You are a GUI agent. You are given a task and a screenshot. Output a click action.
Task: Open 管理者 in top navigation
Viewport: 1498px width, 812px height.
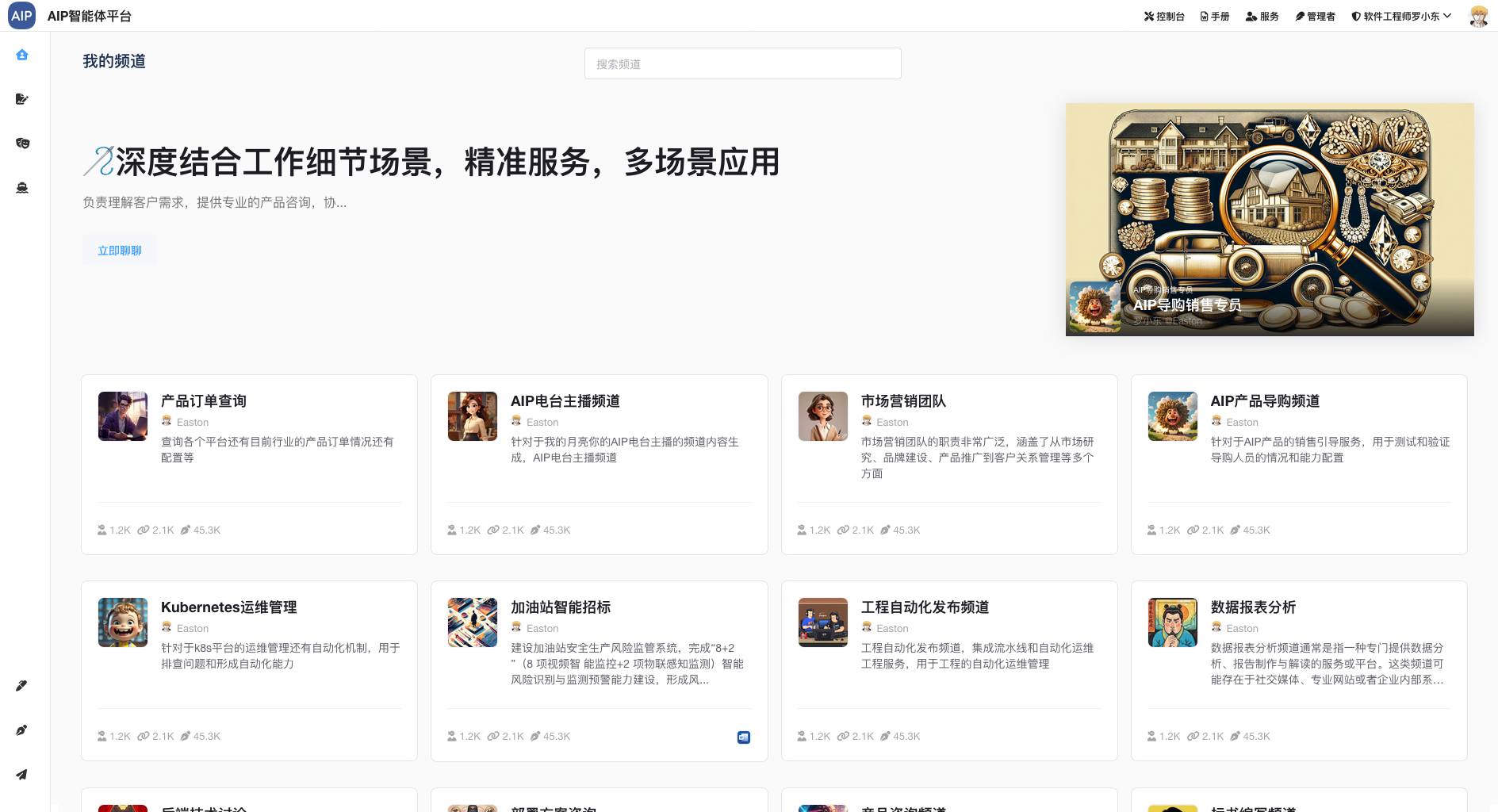(1316, 16)
